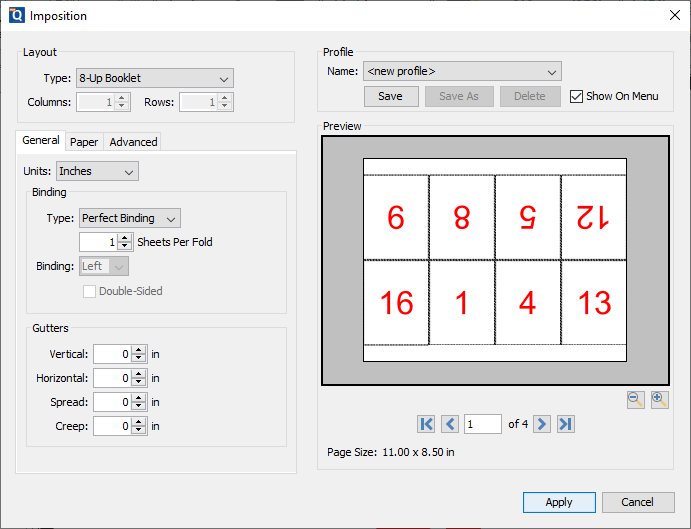Viewport: 691px width, 529px height.
Task: Decrease the Horizontal gutter value
Action: (139, 382)
